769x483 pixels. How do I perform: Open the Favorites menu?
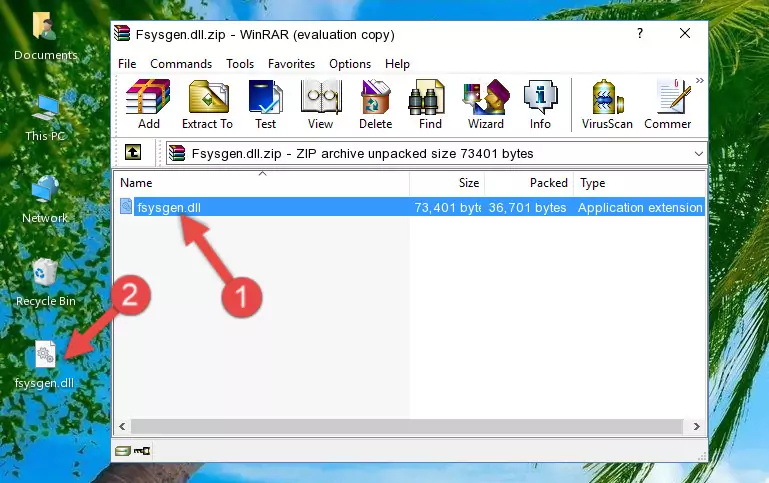click(x=291, y=64)
